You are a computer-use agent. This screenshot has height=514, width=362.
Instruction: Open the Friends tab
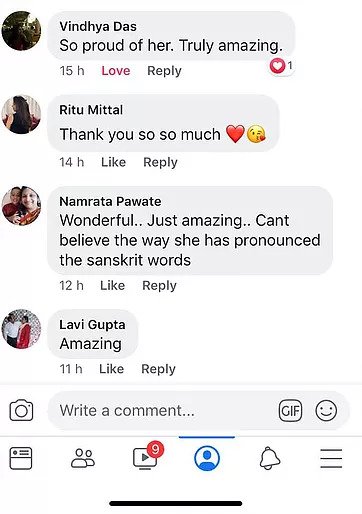pyautogui.click(x=83, y=458)
